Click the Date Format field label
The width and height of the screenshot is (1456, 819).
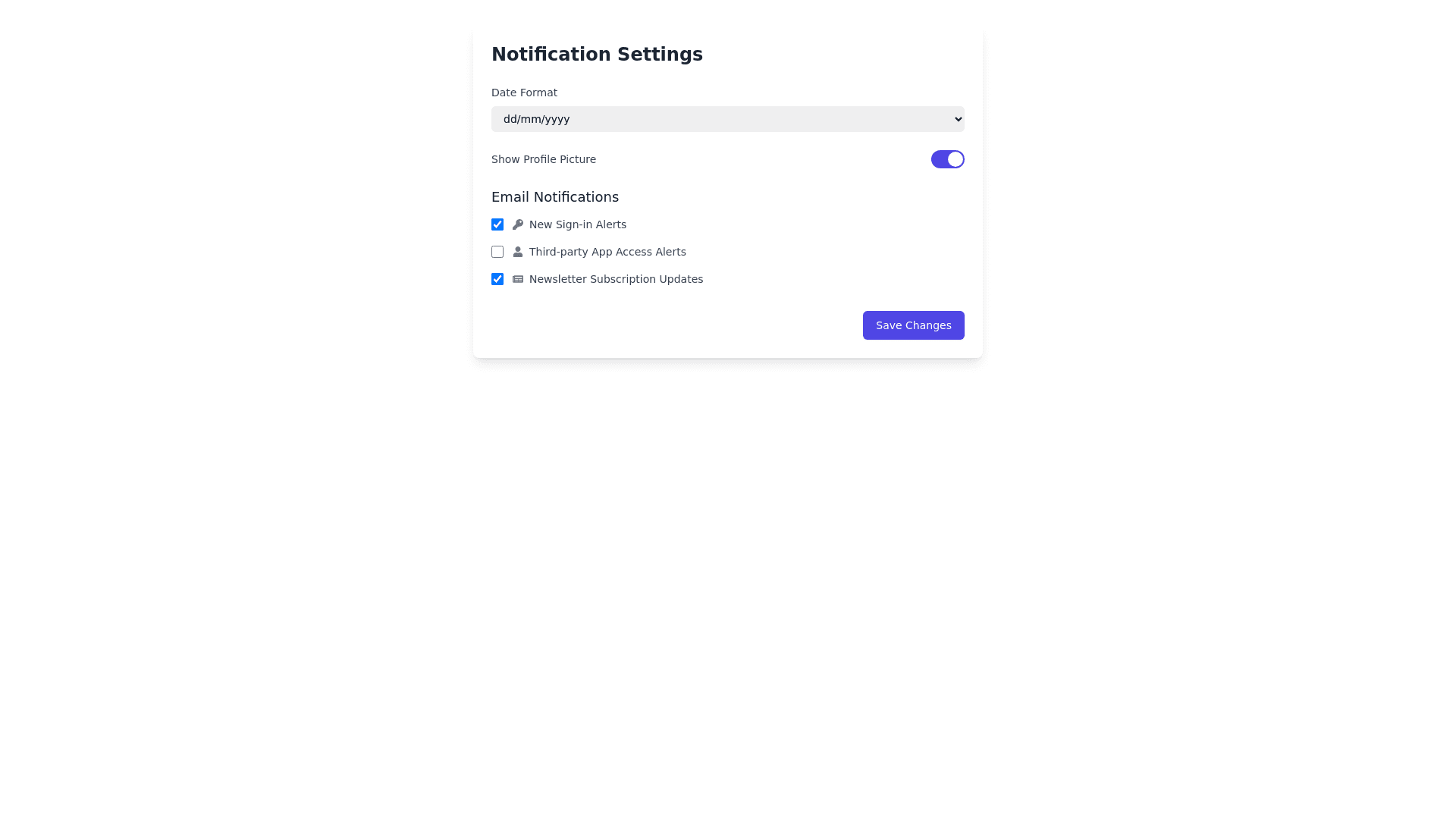tap(524, 93)
